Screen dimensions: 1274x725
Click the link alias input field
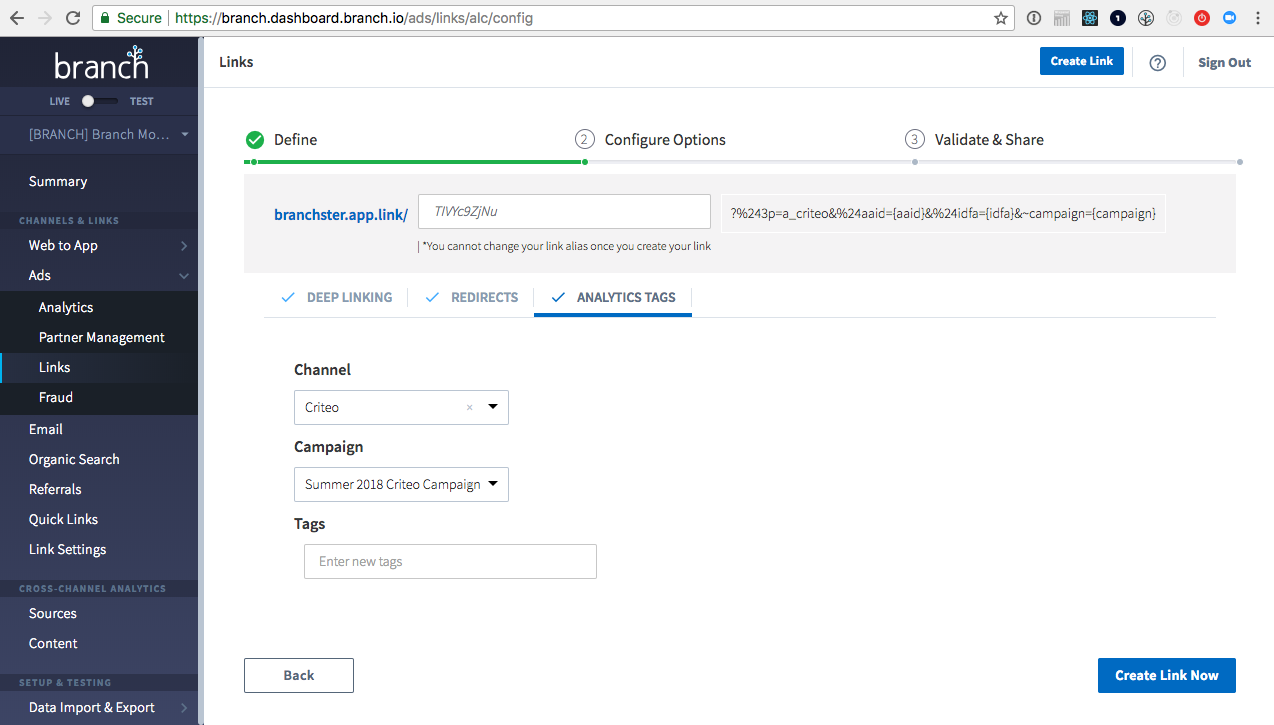(x=564, y=211)
